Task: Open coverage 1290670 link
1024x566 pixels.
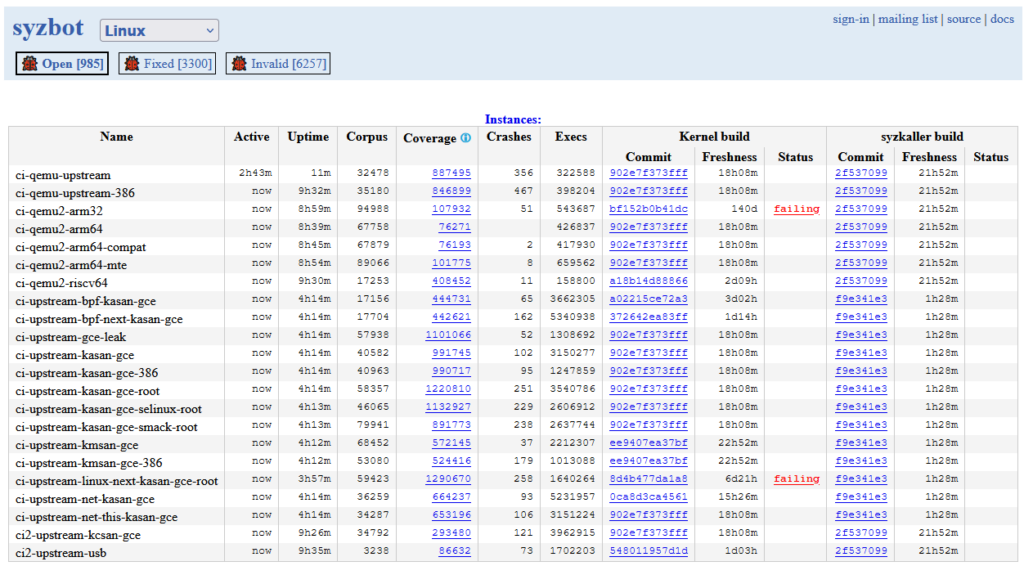Action: pos(448,479)
